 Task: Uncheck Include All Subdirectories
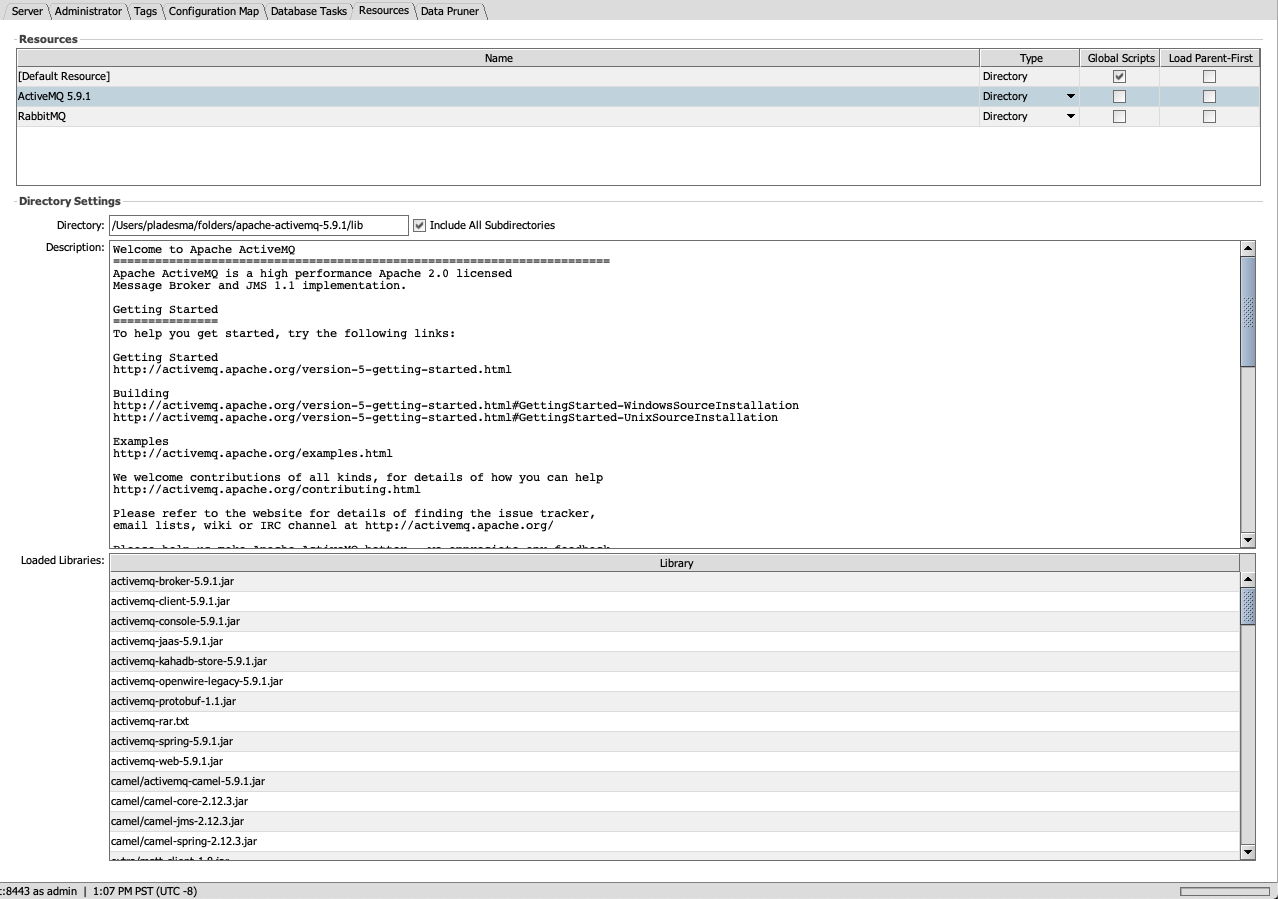(x=420, y=226)
